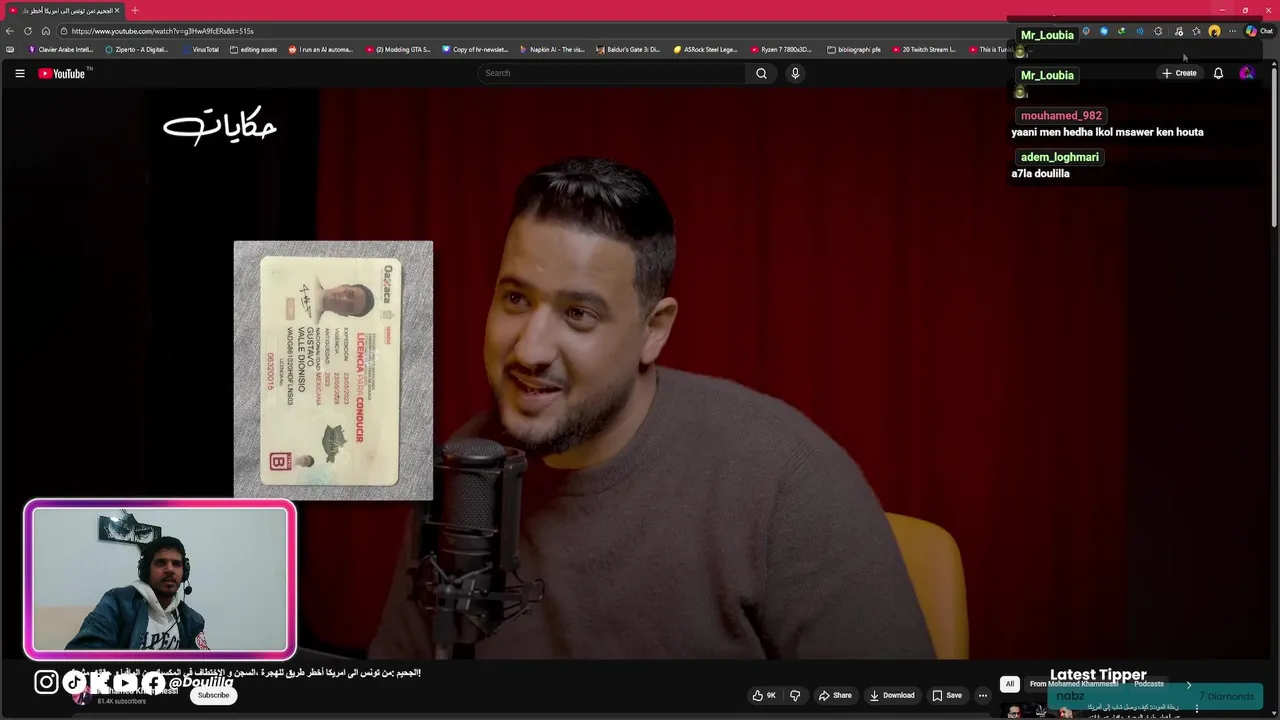Click the YouTube search field

tap(612, 73)
